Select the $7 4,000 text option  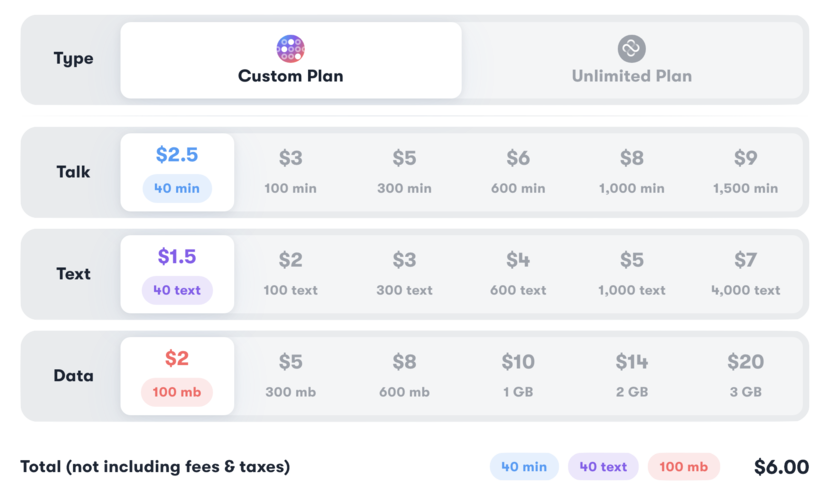pyautogui.click(x=745, y=273)
